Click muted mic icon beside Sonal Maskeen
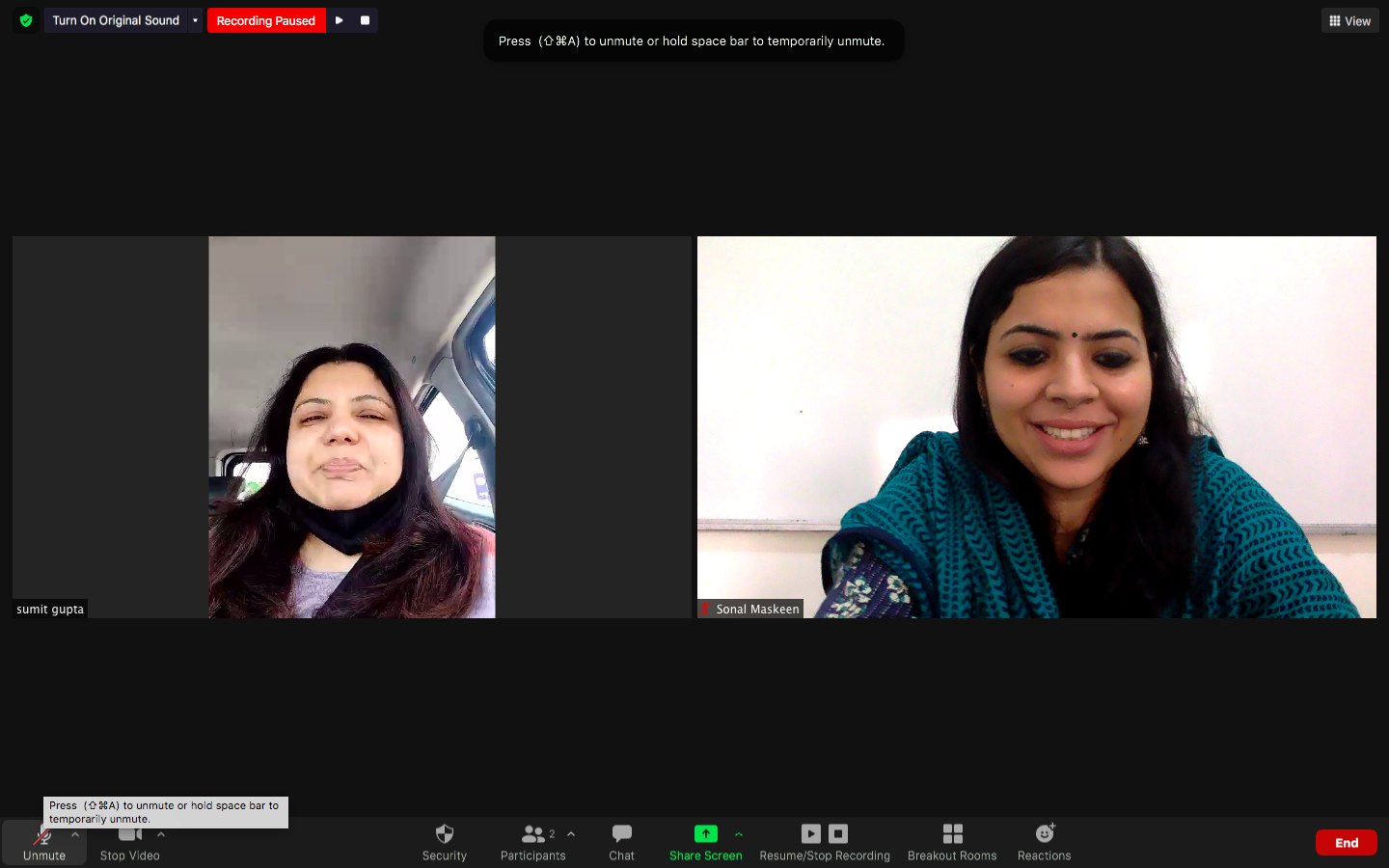 coord(706,610)
